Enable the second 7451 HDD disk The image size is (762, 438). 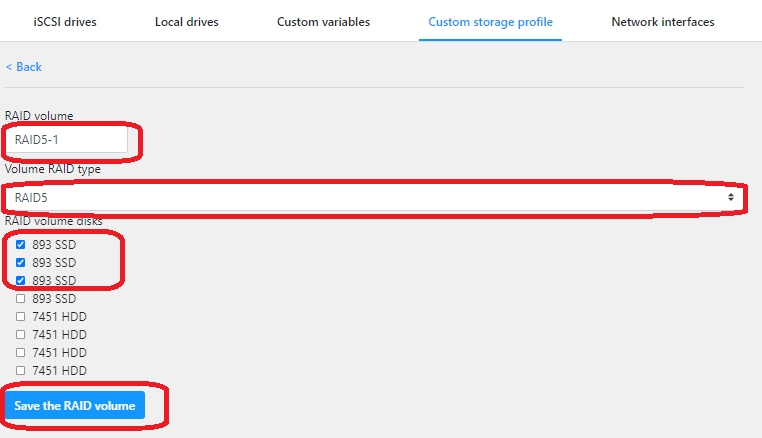(x=21, y=334)
